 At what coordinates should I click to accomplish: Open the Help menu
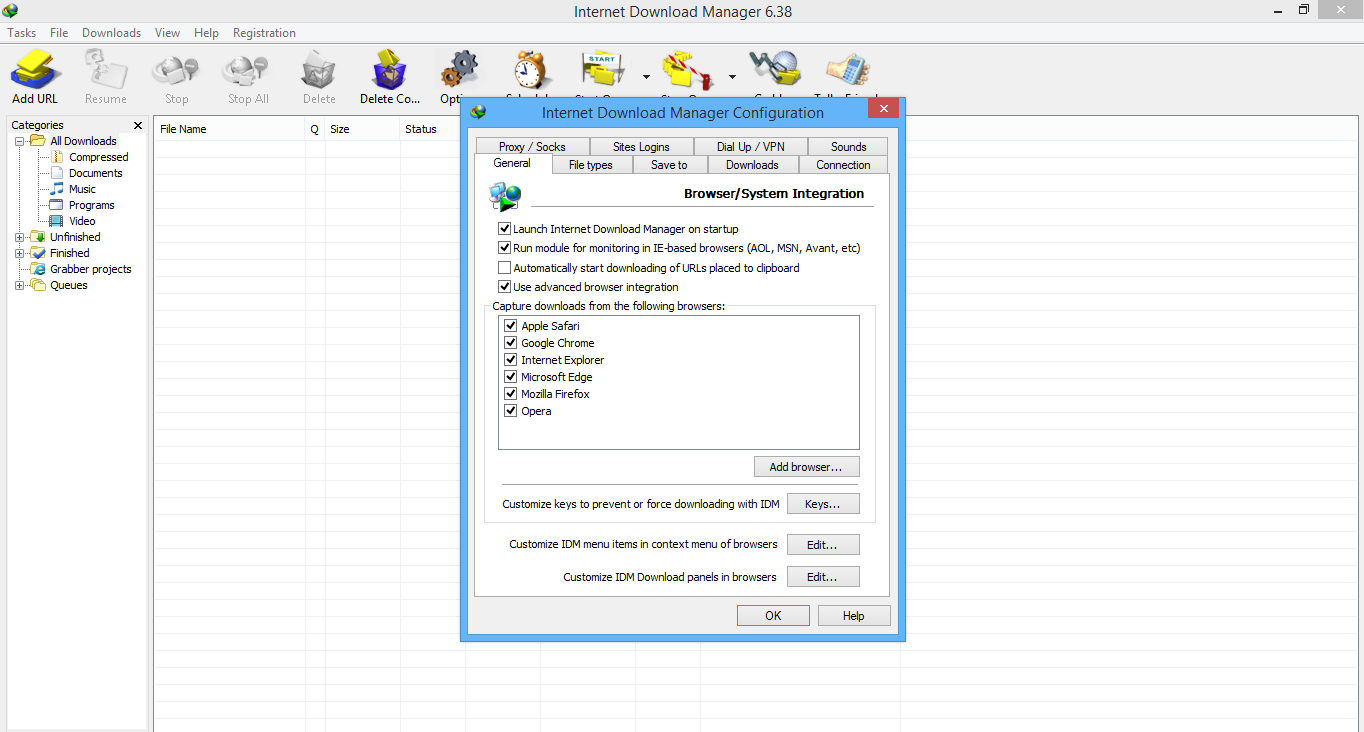click(206, 33)
